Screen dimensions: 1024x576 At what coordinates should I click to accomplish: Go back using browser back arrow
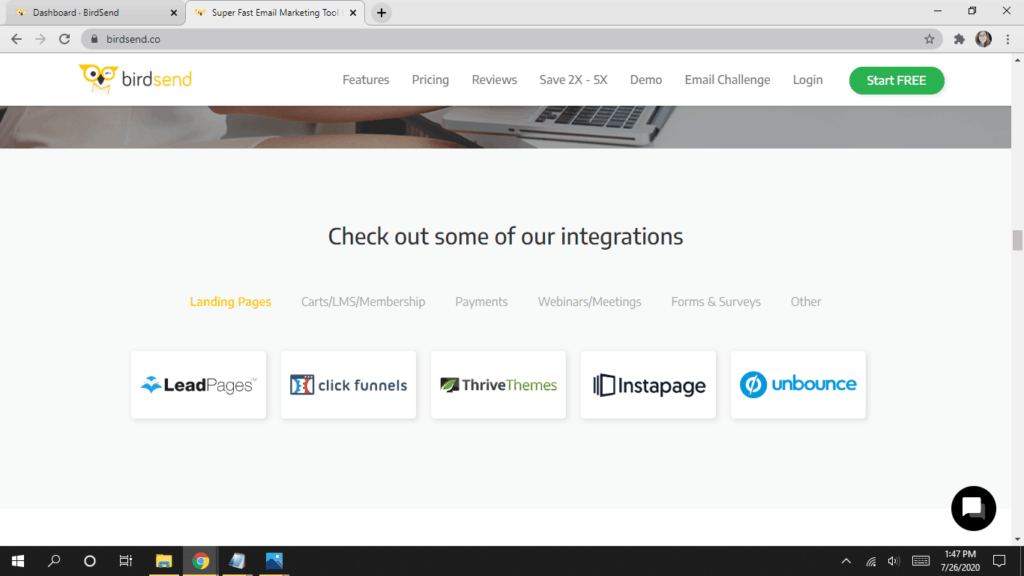click(16, 39)
